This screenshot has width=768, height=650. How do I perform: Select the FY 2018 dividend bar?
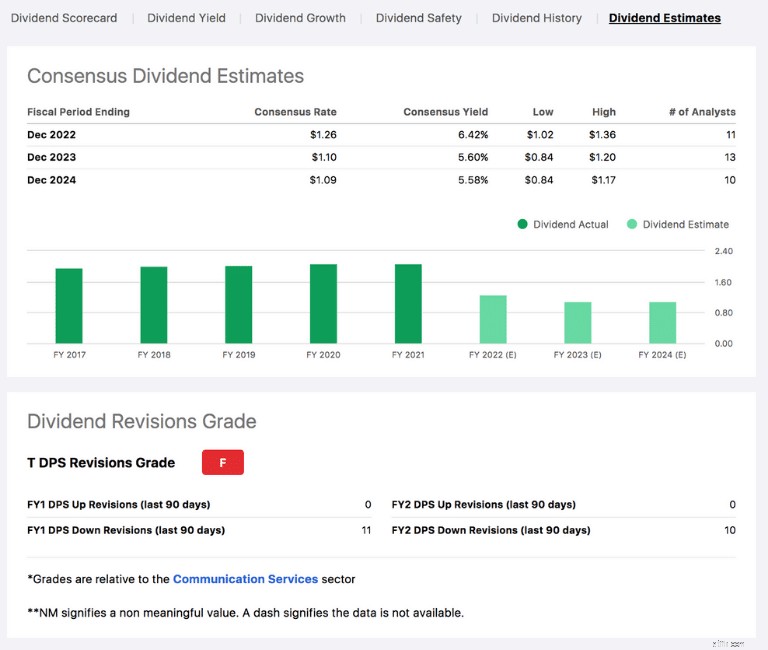(154, 305)
